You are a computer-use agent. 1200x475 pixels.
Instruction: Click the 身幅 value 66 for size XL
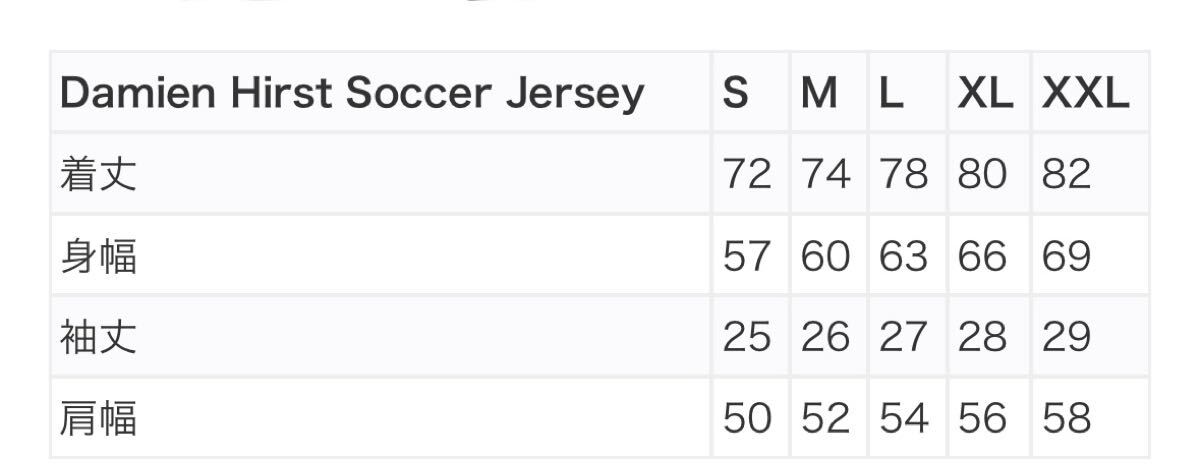click(982, 257)
